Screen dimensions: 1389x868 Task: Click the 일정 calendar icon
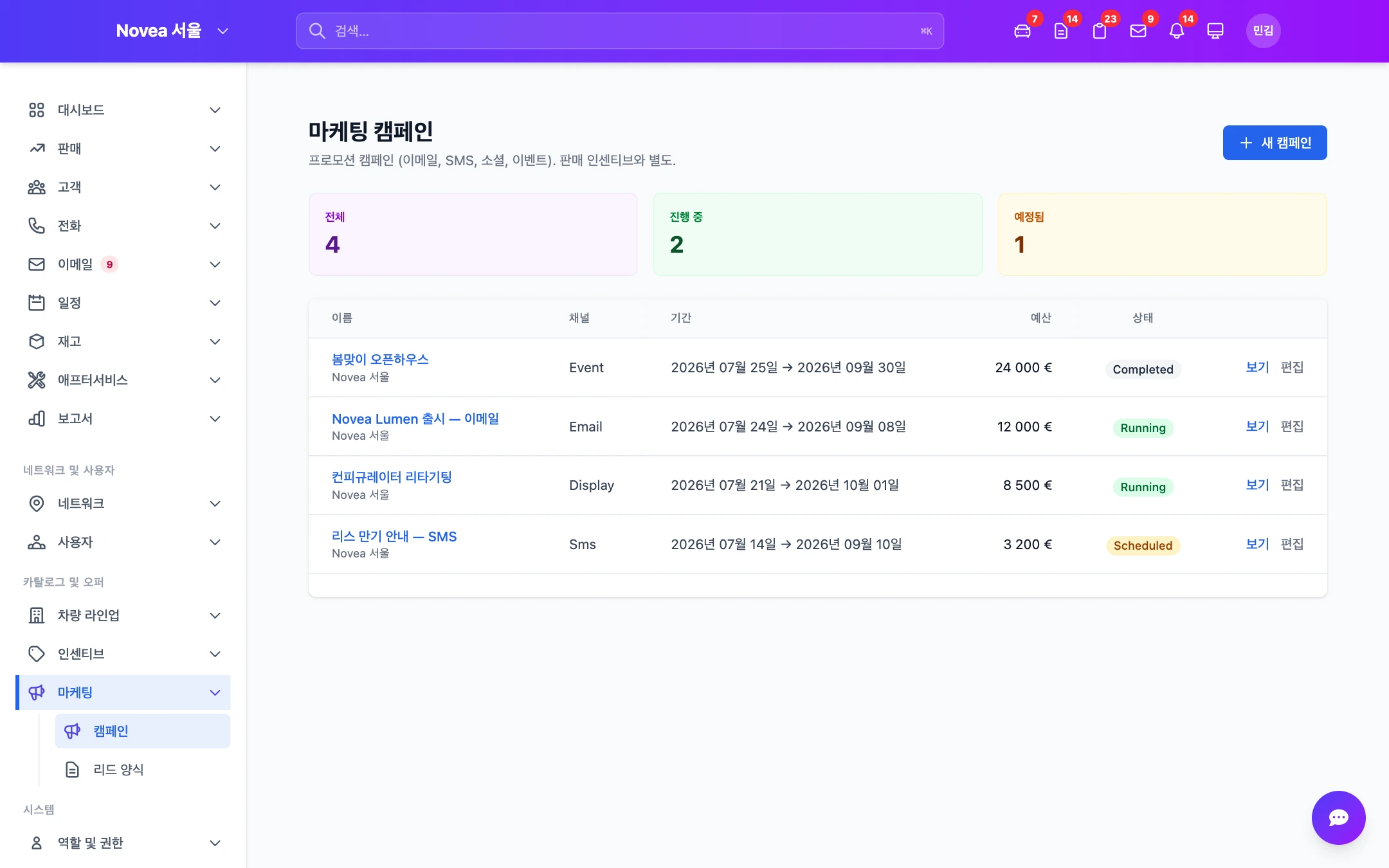pos(37,303)
